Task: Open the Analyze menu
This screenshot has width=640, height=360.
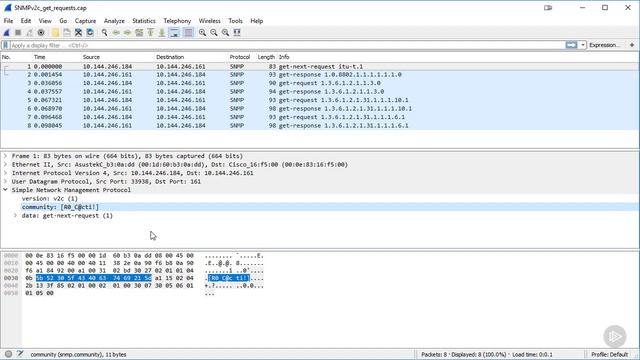Action: point(114,21)
